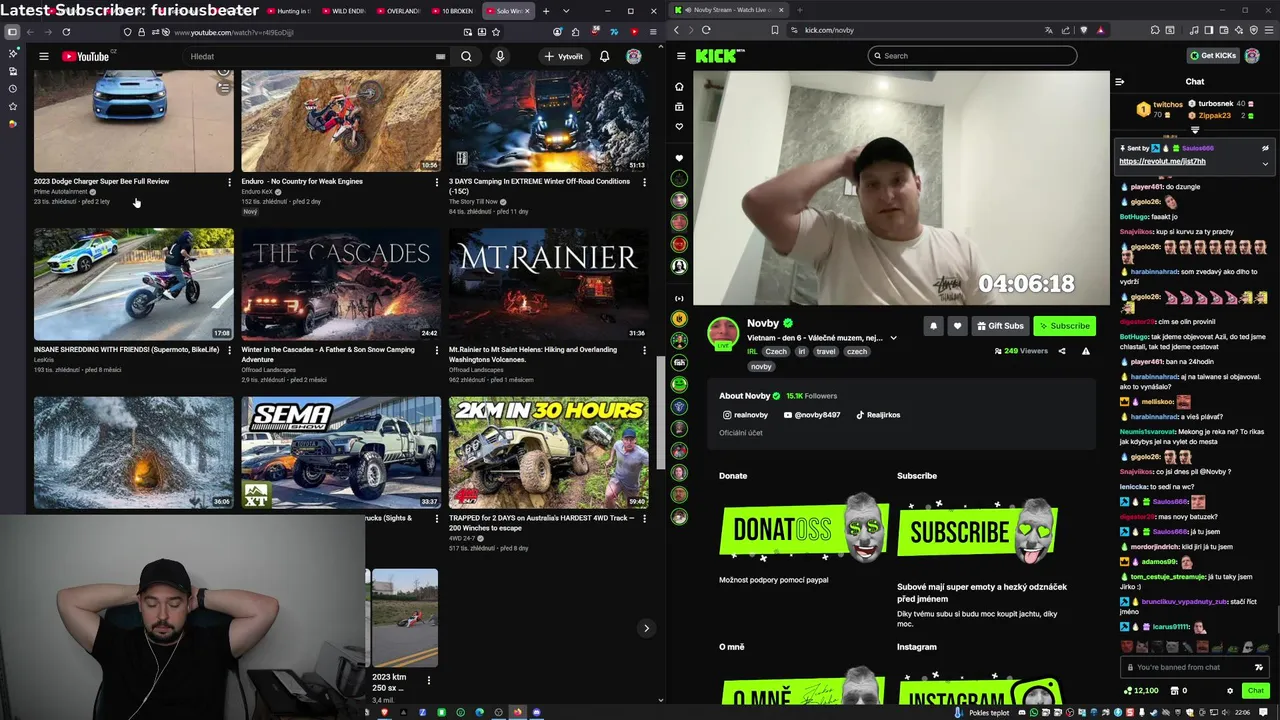
Task: Click the YouTube logo to go home
Action: [86, 56]
